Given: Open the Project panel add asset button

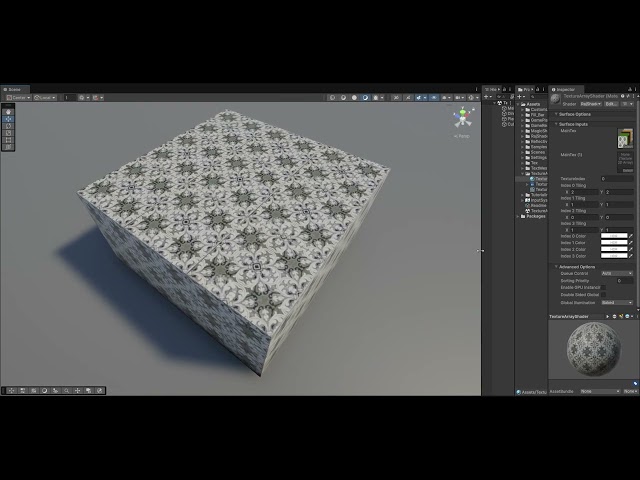Looking at the screenshot, I should (x=521, y=97).
